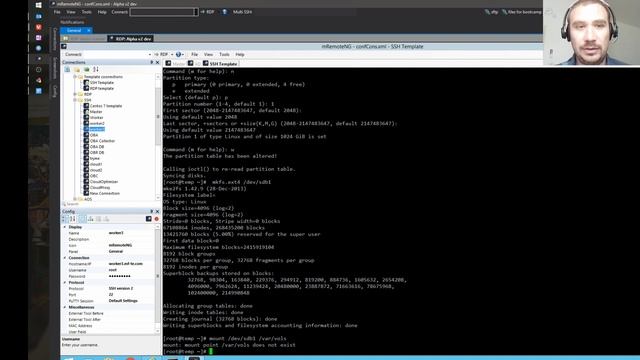
Task: Expand the AOS folder in connections tree
Action: tap(75, 199)
